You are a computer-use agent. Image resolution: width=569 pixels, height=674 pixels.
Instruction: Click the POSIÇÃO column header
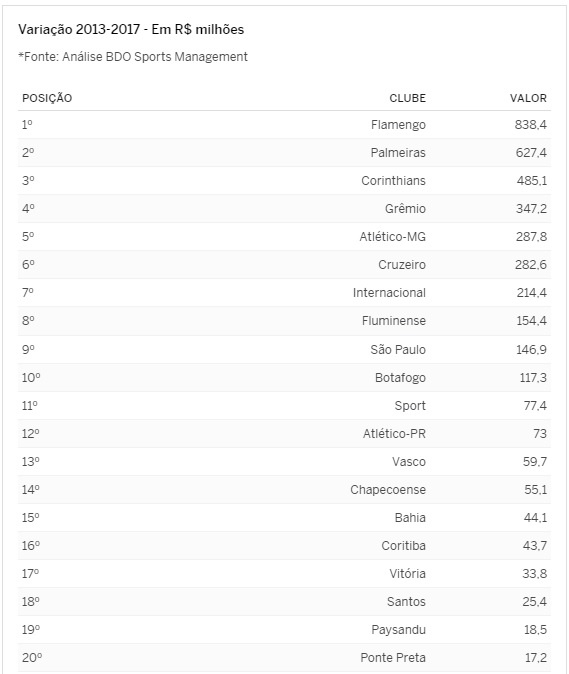[47, 98]
